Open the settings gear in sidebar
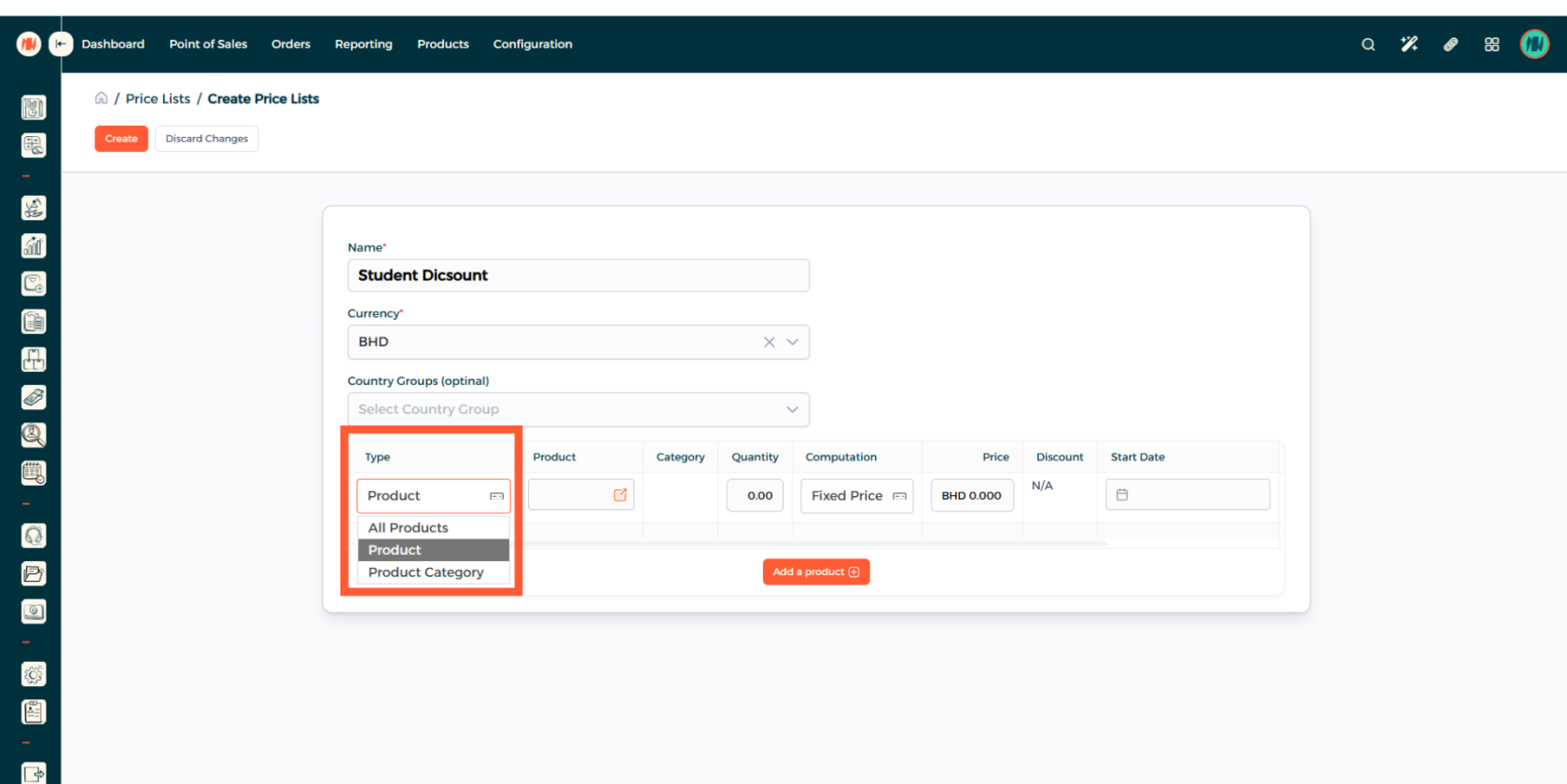This screenshot has height=784, width=1567. (34, 674)
